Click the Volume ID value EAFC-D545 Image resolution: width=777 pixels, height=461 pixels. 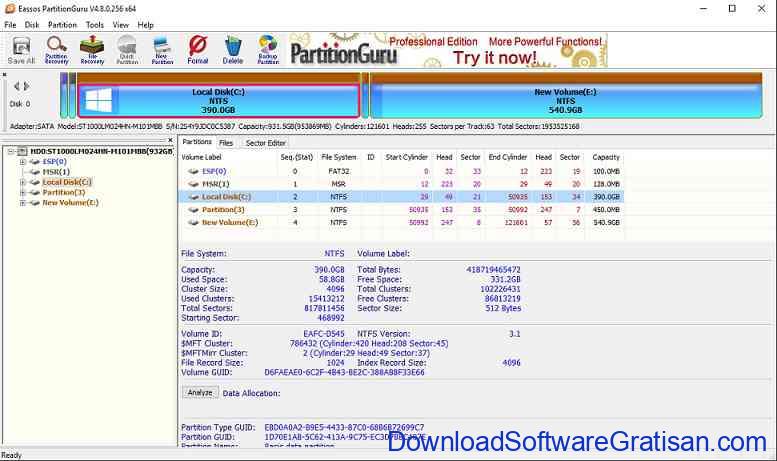324,334
